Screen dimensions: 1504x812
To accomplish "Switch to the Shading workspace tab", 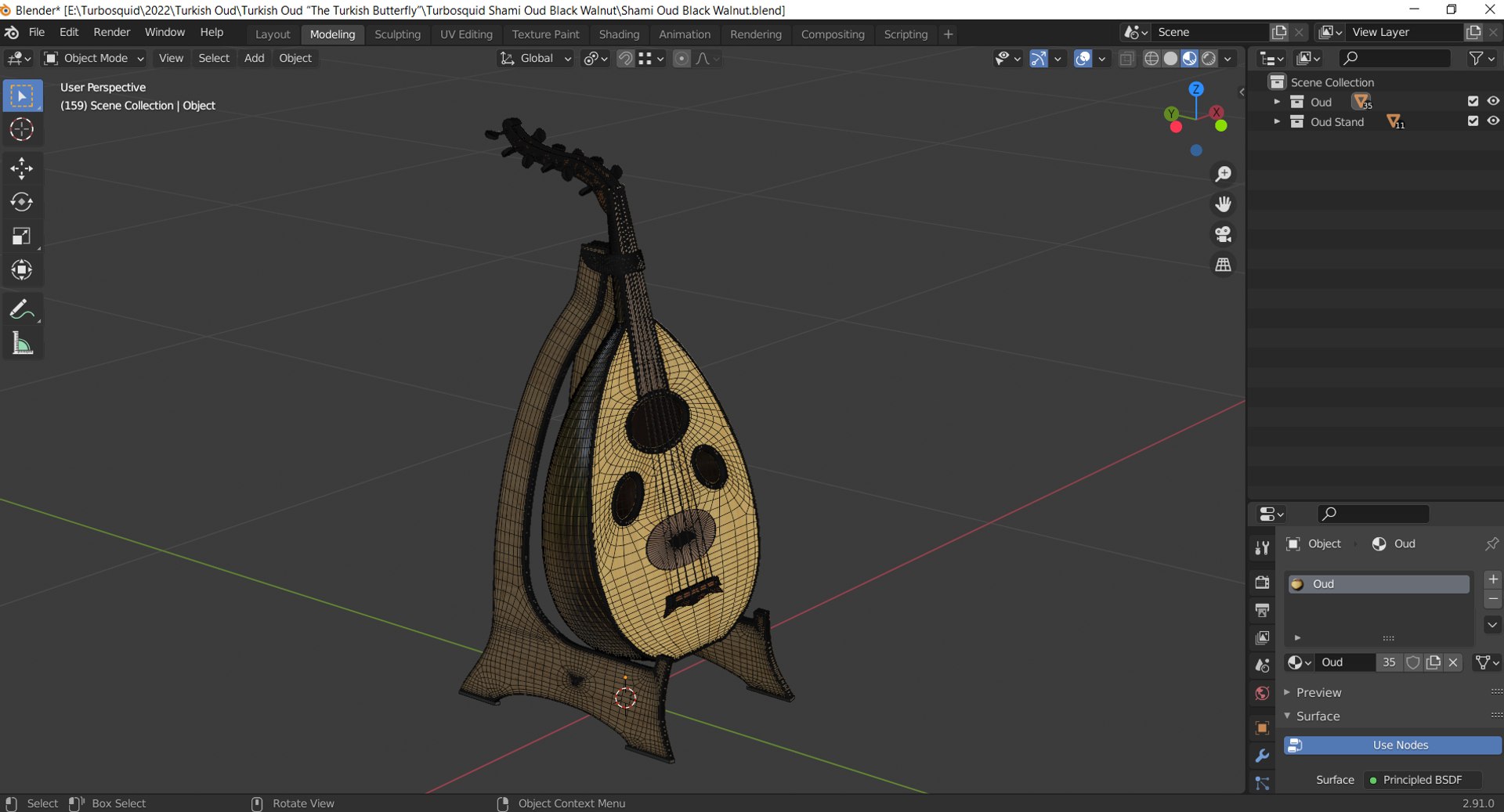I will 619,34.
